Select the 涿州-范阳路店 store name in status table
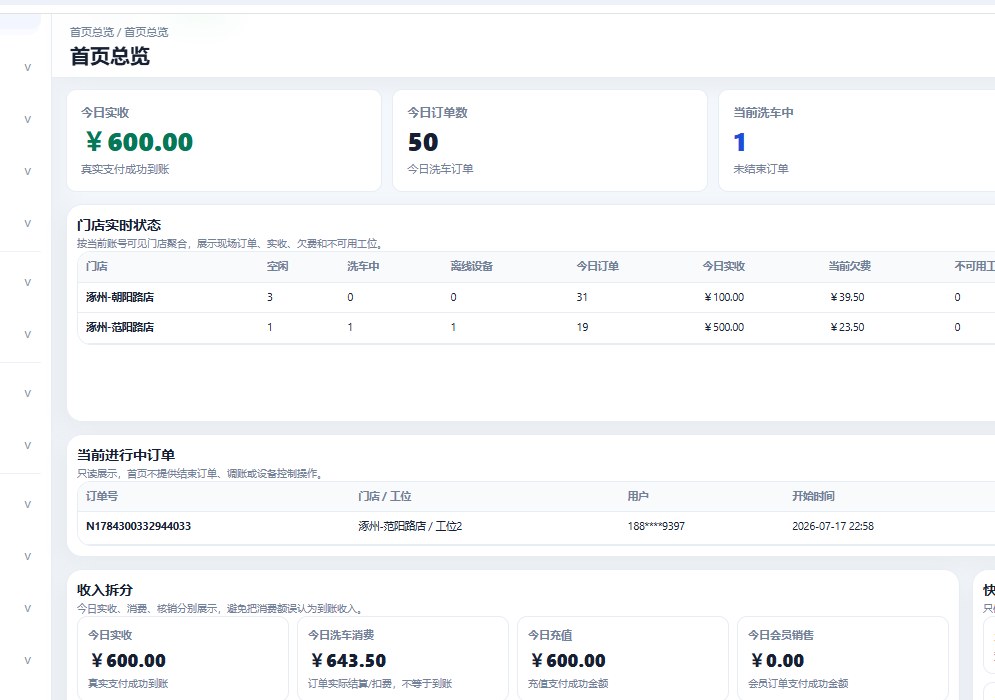The height and width of the screenshot is (700, 995). [x=120, y=327]
